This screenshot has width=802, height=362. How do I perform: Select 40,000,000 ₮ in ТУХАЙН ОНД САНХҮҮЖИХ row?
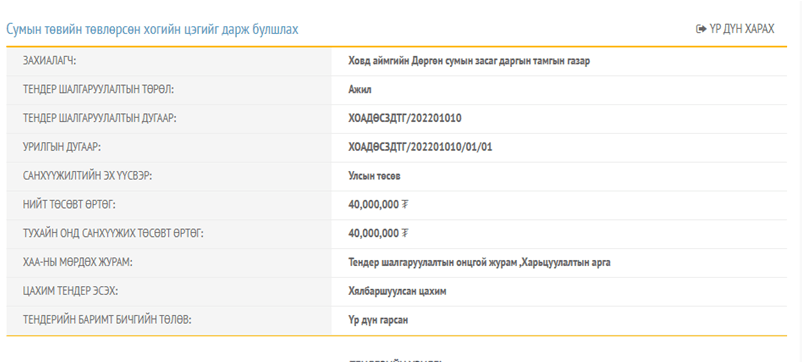tap(378, 234)
